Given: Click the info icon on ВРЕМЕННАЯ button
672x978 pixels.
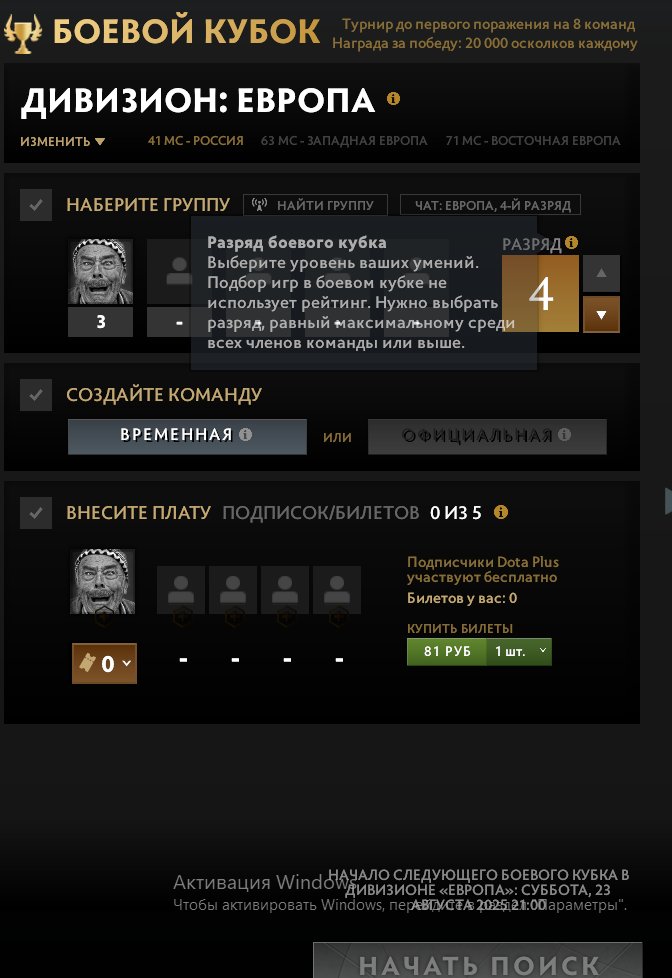Looking at the screenshot, I should coord(246,434).
